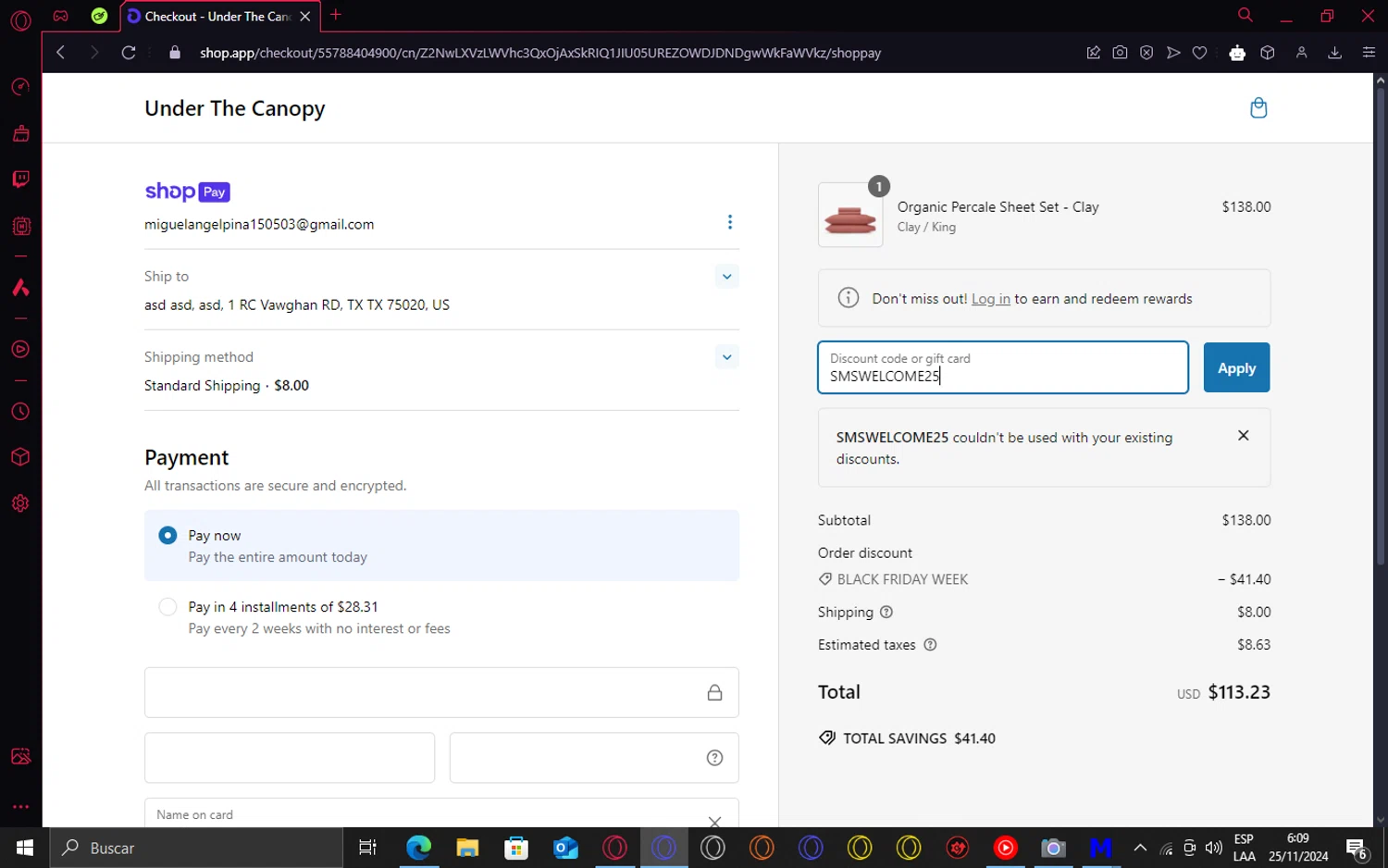
Task: Expand the Shipping method chevron
Action: click(727, 357)
